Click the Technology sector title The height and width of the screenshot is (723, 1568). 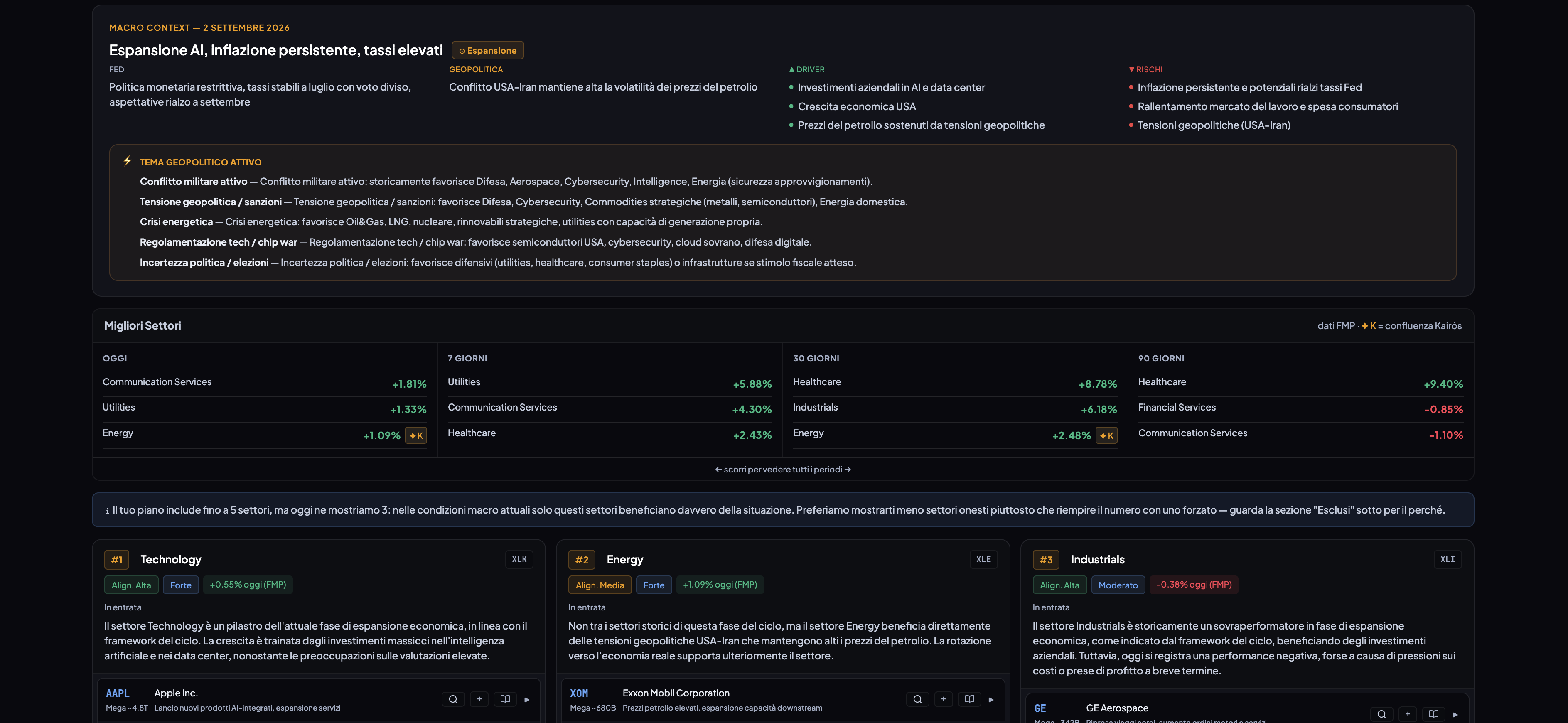[170, 559]
